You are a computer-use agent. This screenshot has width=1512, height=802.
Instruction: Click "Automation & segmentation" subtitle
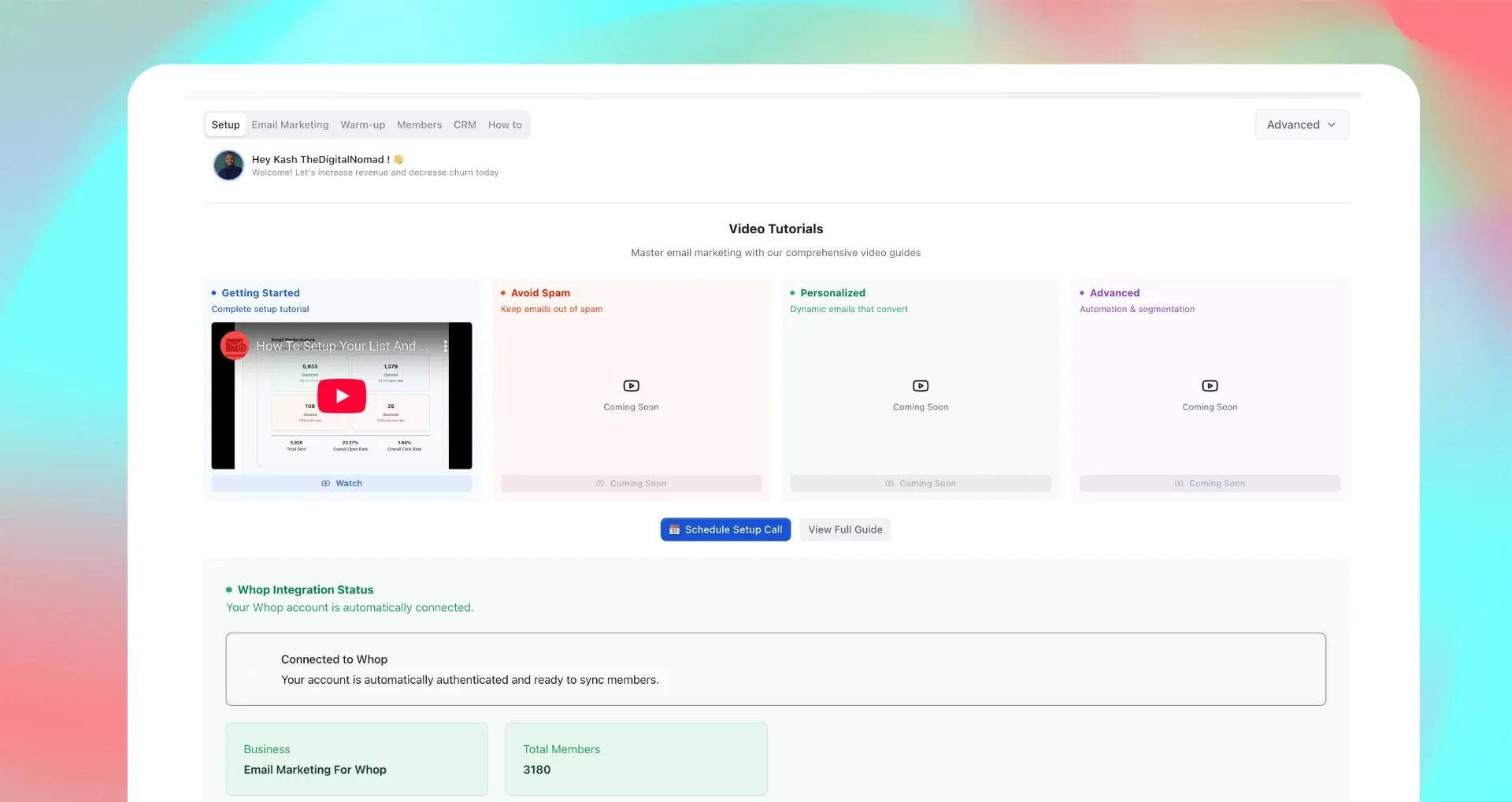tap(1137, 310)
